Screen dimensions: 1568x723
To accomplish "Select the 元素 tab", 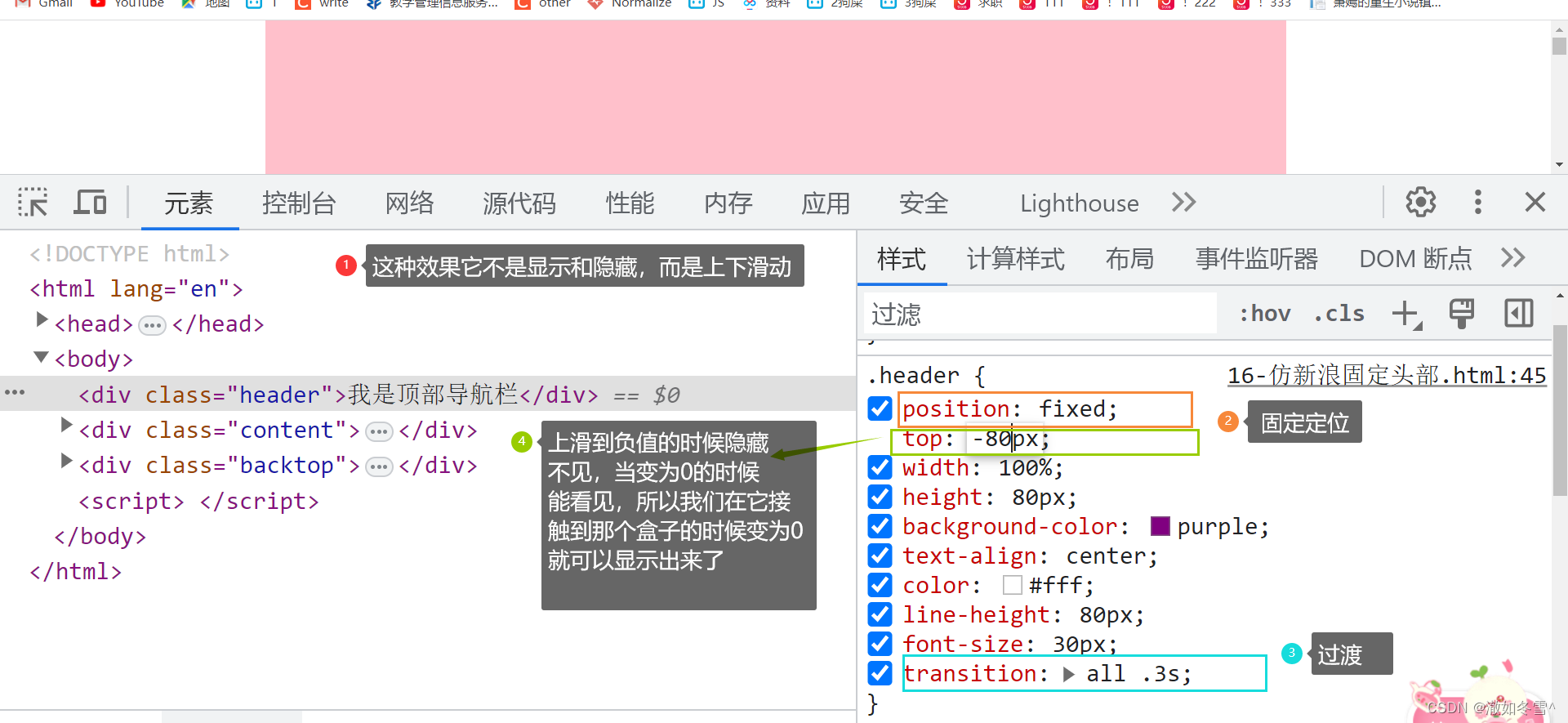I will click(189, 203).
